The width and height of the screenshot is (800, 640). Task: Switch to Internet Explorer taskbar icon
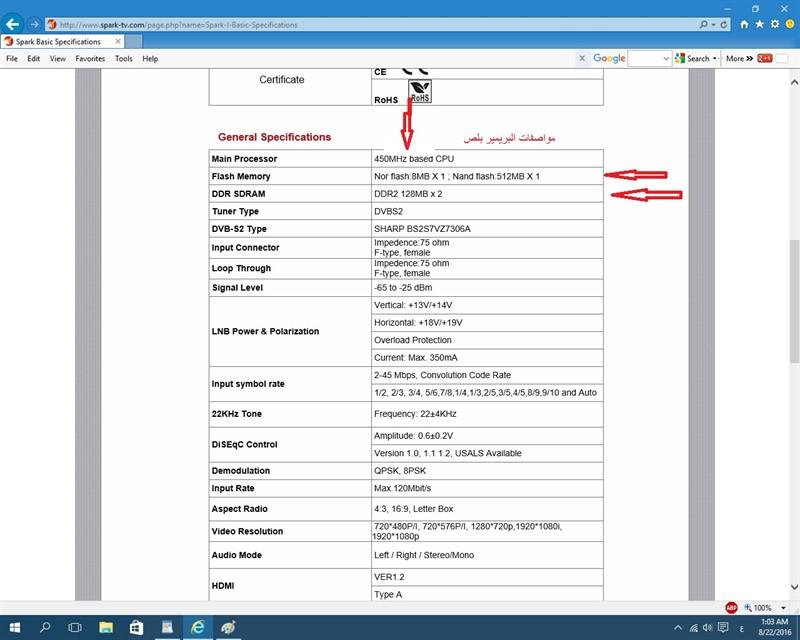(197, 627)
